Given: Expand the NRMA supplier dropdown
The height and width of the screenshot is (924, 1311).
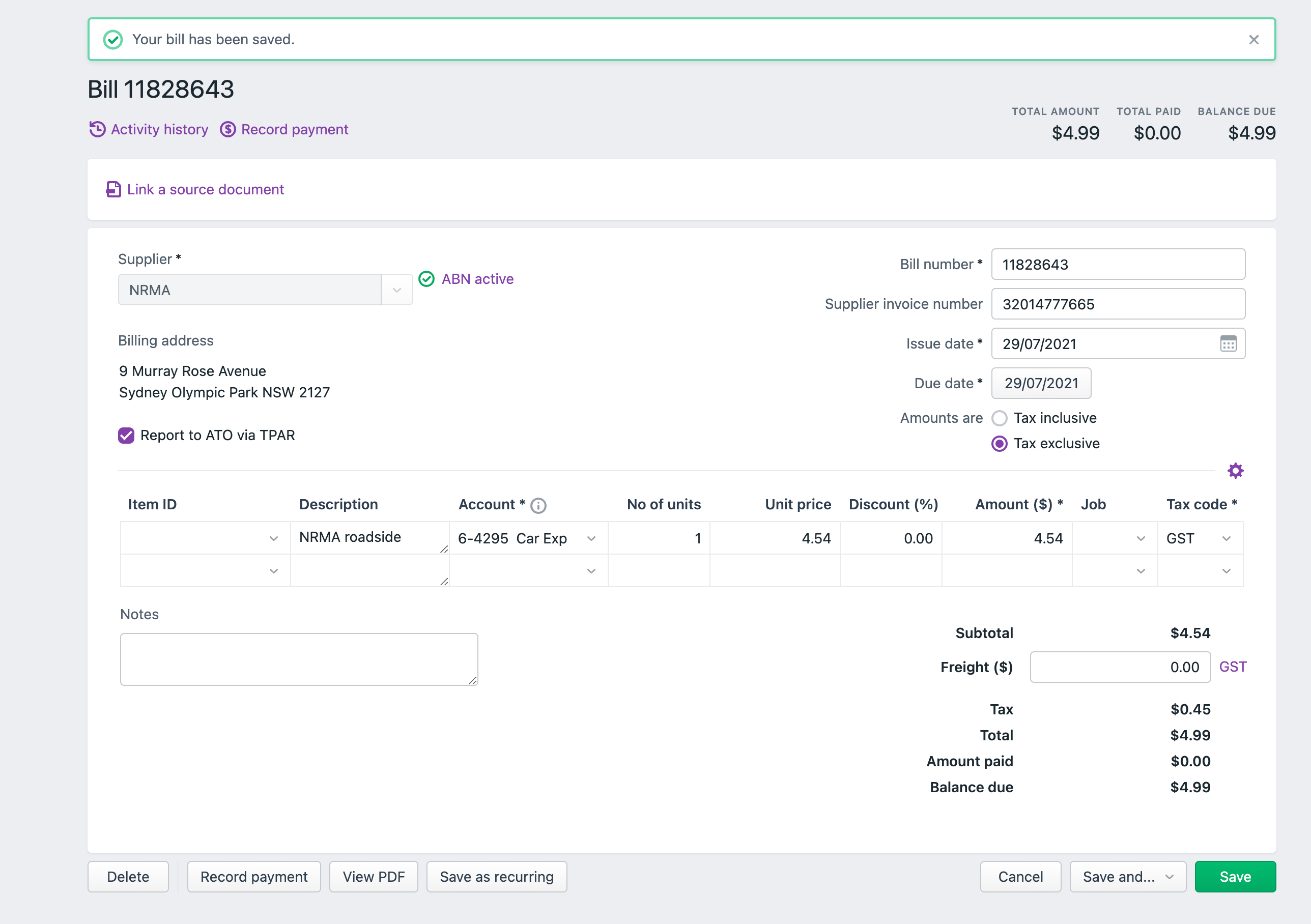Looking at the screenshot, I should 397,290.
